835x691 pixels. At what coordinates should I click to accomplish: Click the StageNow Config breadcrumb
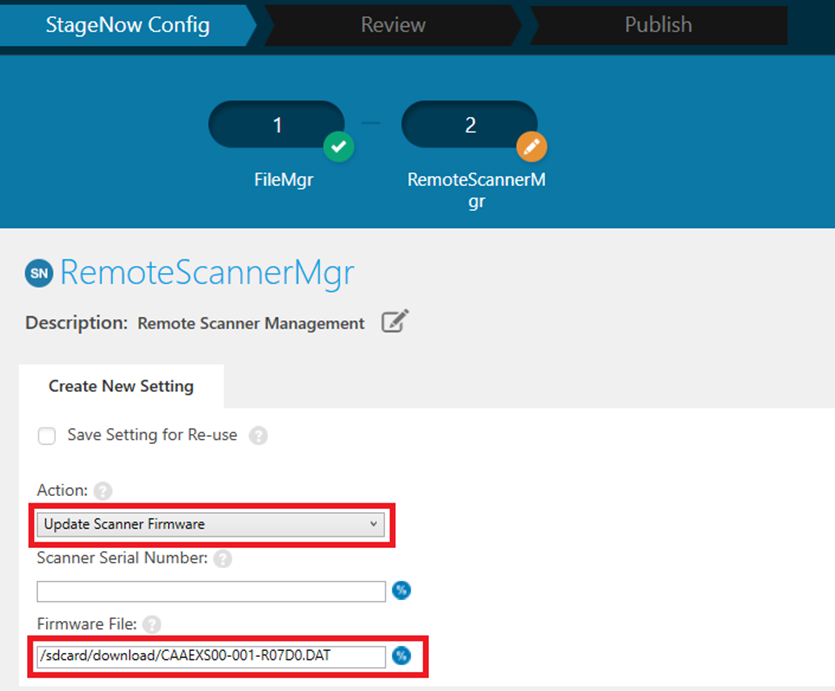pos(127,24)
